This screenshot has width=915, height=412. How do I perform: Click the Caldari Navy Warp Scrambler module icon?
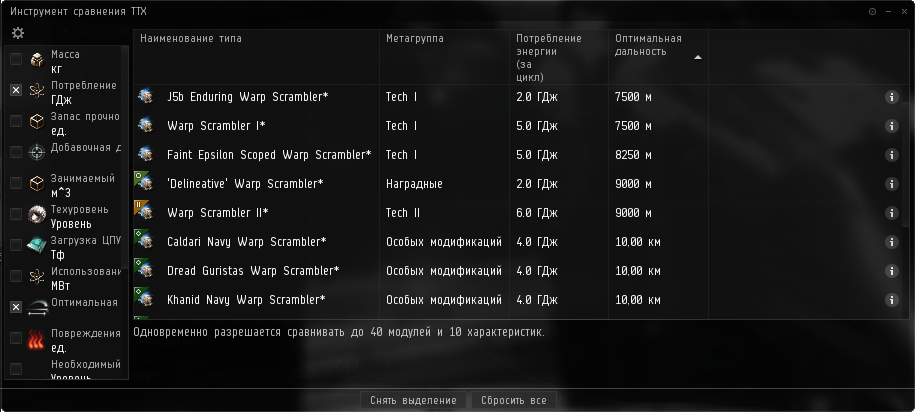pyautogui.click(x=144, y=241)
